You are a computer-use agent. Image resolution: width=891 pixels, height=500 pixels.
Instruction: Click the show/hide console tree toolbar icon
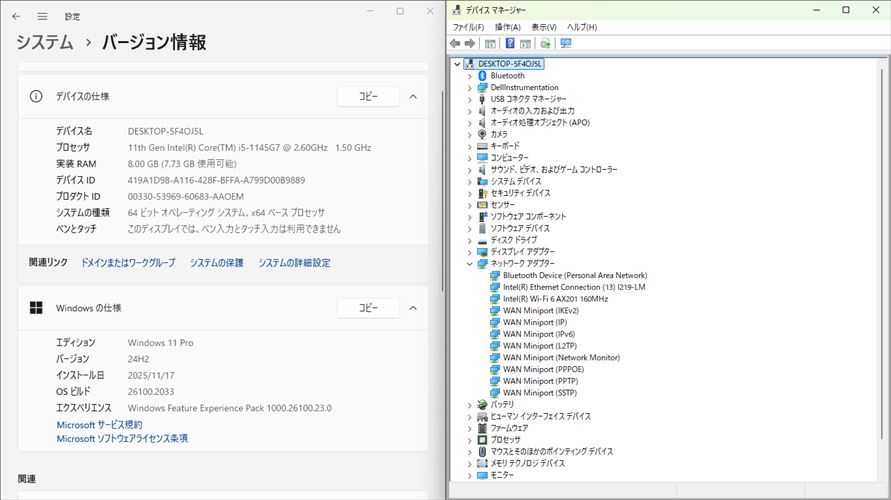(x=490, y=44)
